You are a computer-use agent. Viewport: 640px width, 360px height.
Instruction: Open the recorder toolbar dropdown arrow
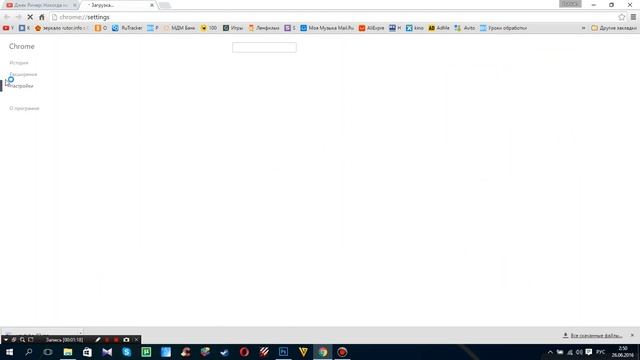tap(6, 340)
